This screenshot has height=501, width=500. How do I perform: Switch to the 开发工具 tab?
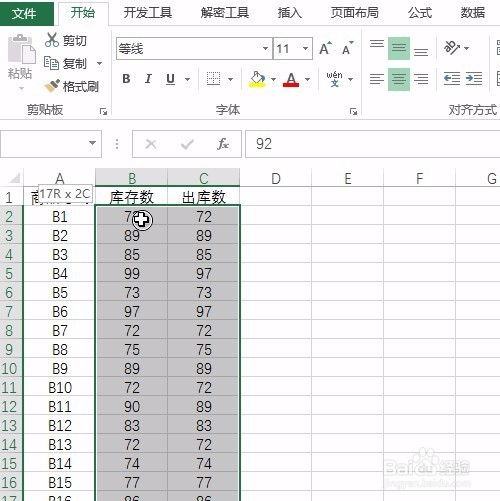pyautogui.click(x=148, y=13)
